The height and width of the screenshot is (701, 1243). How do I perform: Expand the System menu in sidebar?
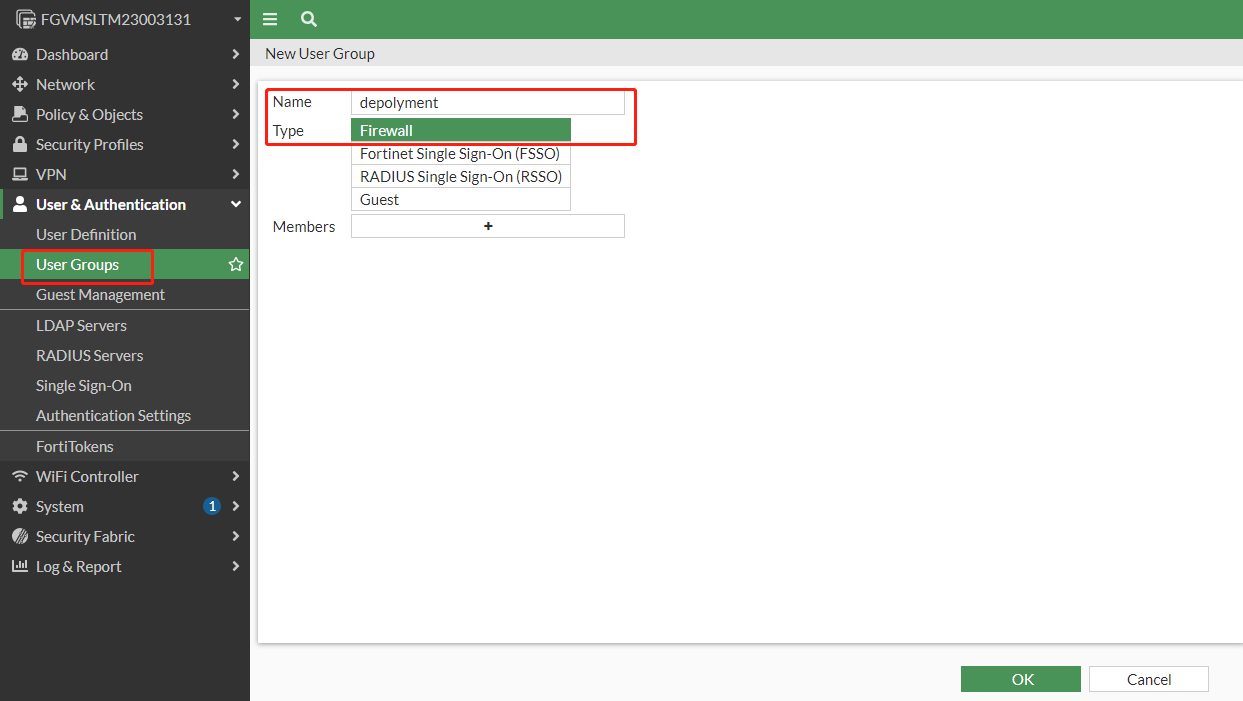click(x=60, y=506)
